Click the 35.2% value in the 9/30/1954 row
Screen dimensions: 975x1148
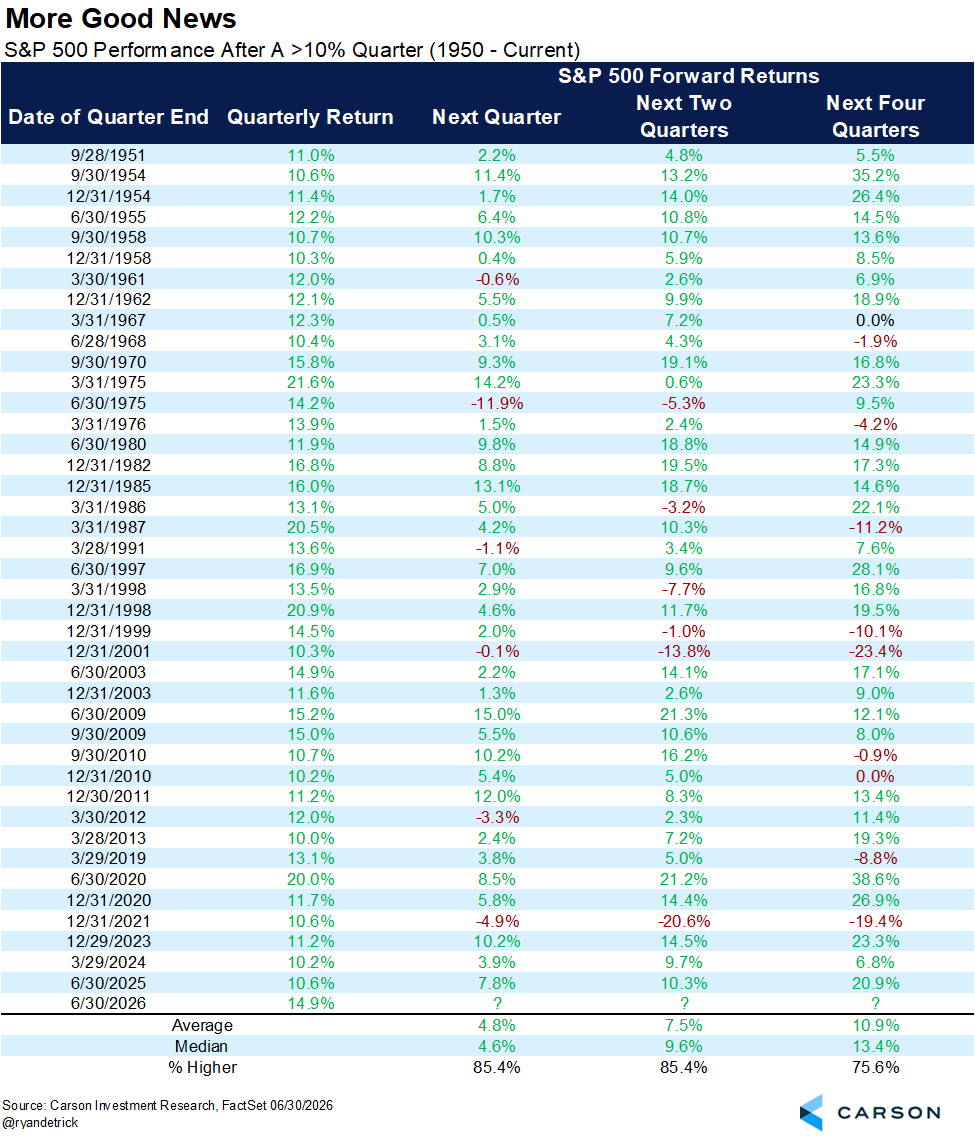pos(875,176)
